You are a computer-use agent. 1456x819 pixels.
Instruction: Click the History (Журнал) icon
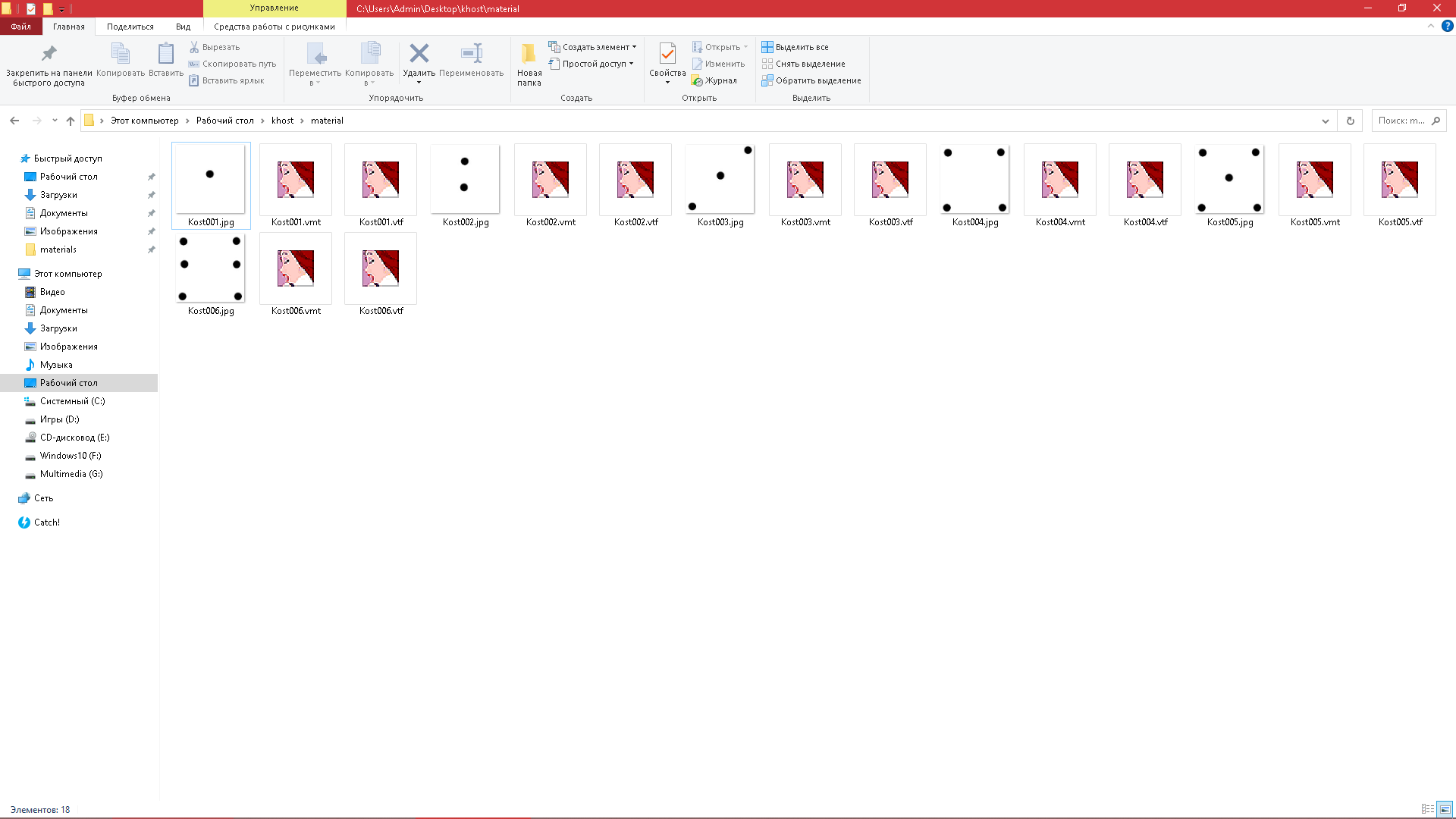(x=697, y=80)
